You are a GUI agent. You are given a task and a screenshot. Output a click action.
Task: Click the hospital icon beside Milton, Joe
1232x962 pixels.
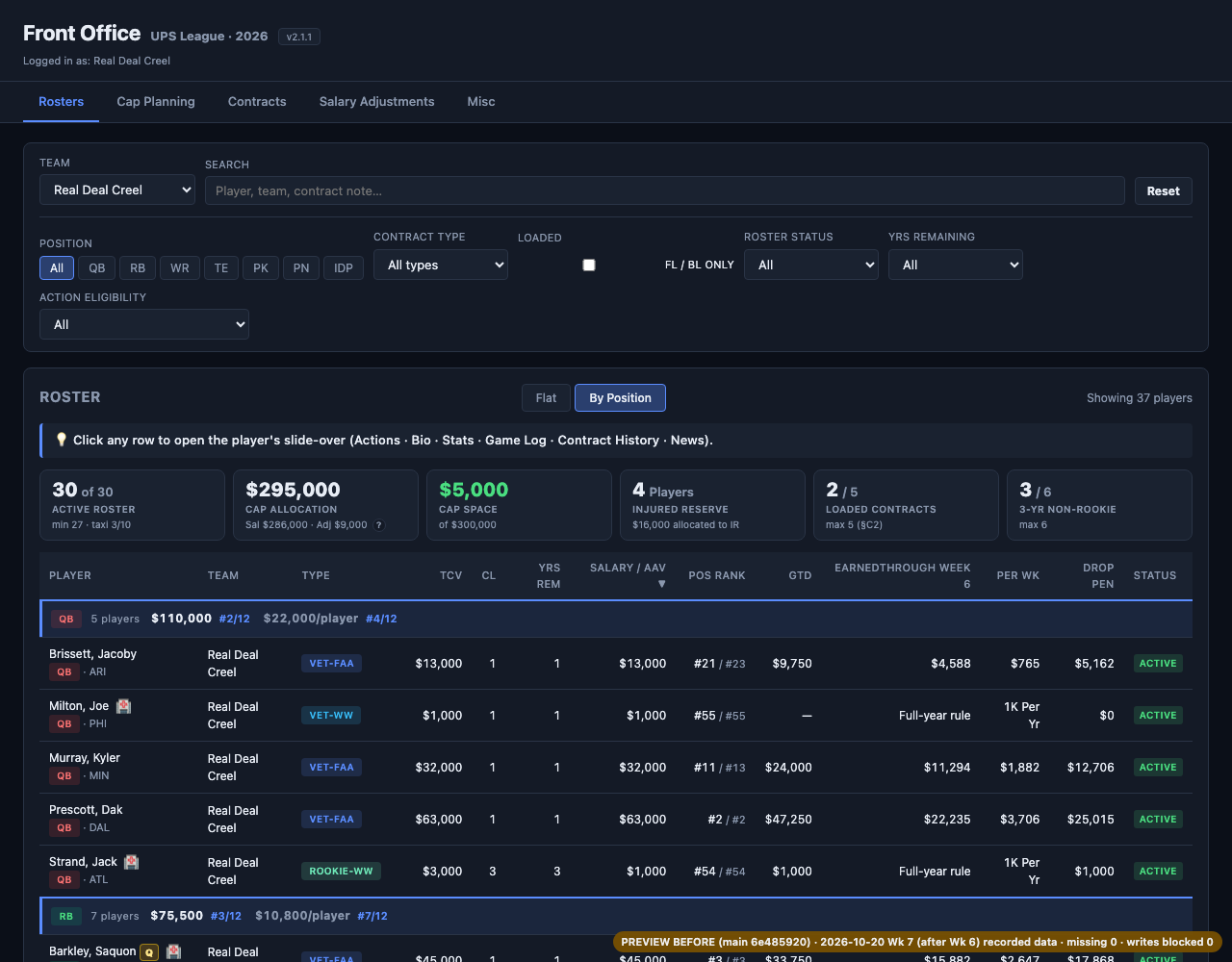click(x=124, y=706)
